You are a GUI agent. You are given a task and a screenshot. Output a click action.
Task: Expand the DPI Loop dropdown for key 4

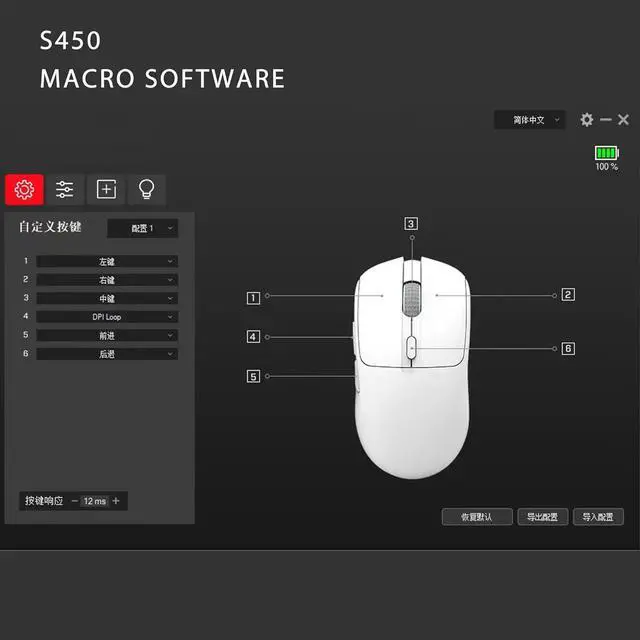pyautogui.click(x=107, y=317)
